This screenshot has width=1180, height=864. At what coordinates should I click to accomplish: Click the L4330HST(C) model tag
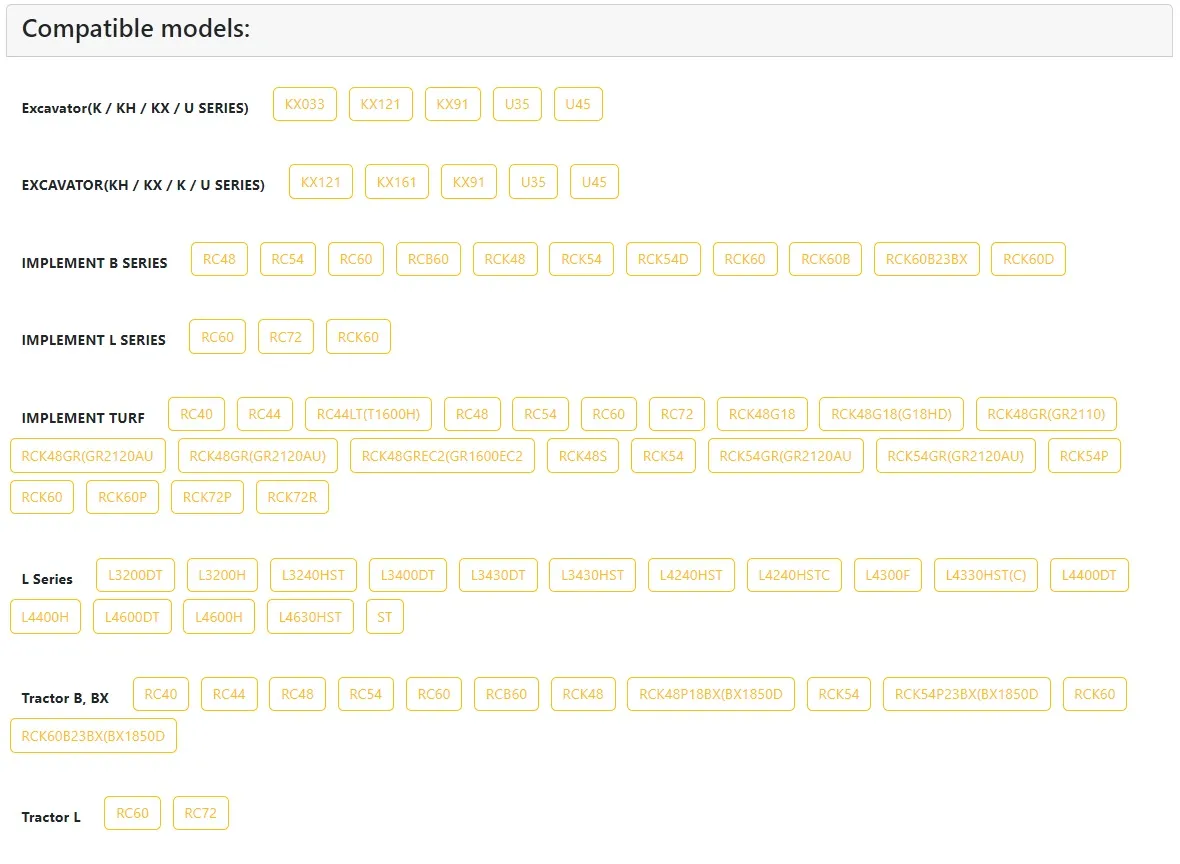tap(986, 575)
